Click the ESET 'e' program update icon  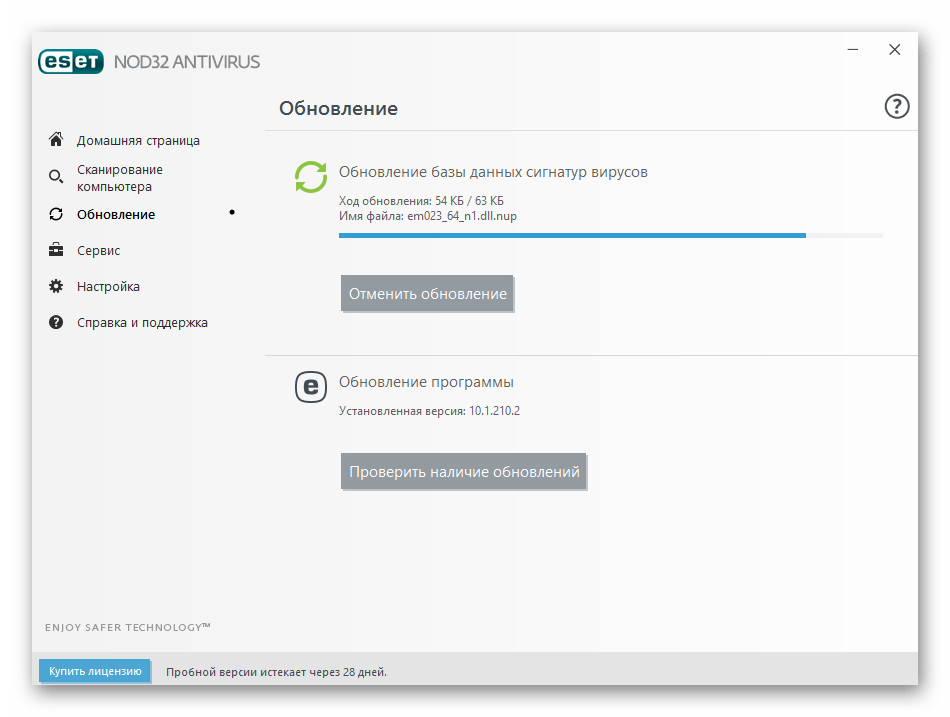coord(310,387)
